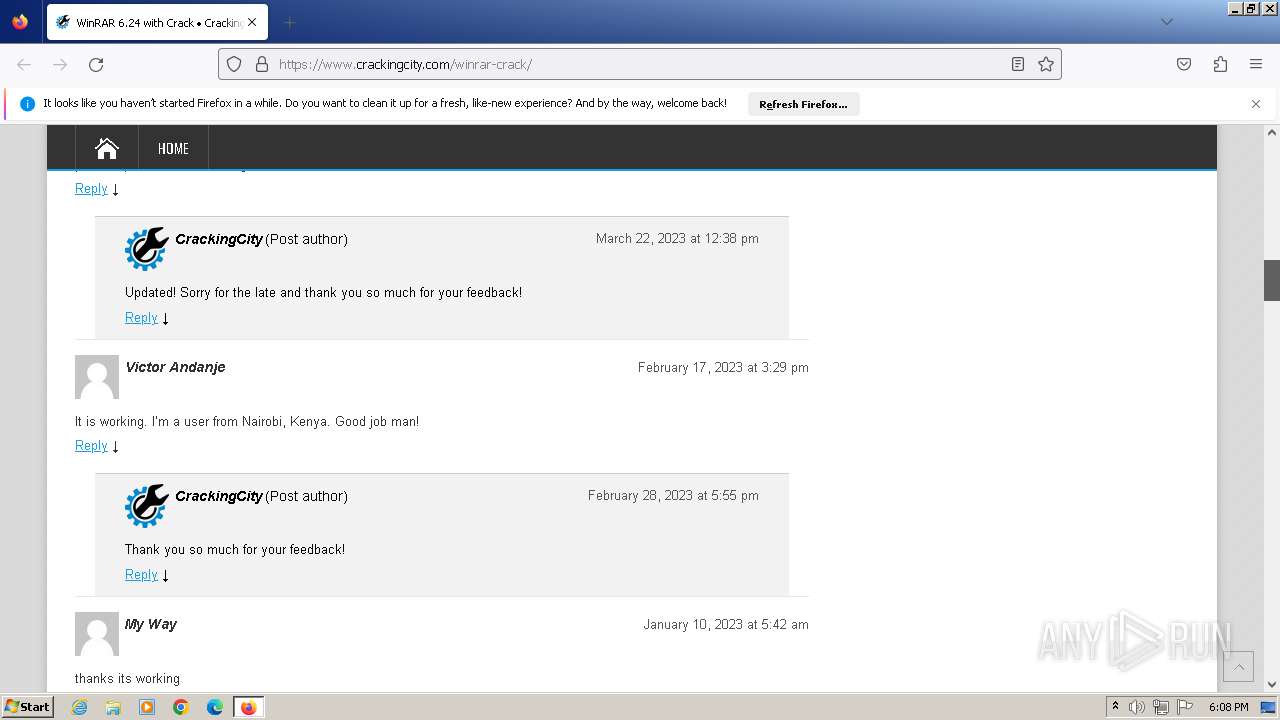Click CrackingCity gear avatar on March 22 comment
The height and width of the screenshot is (720, 1280).
[147, 248]
